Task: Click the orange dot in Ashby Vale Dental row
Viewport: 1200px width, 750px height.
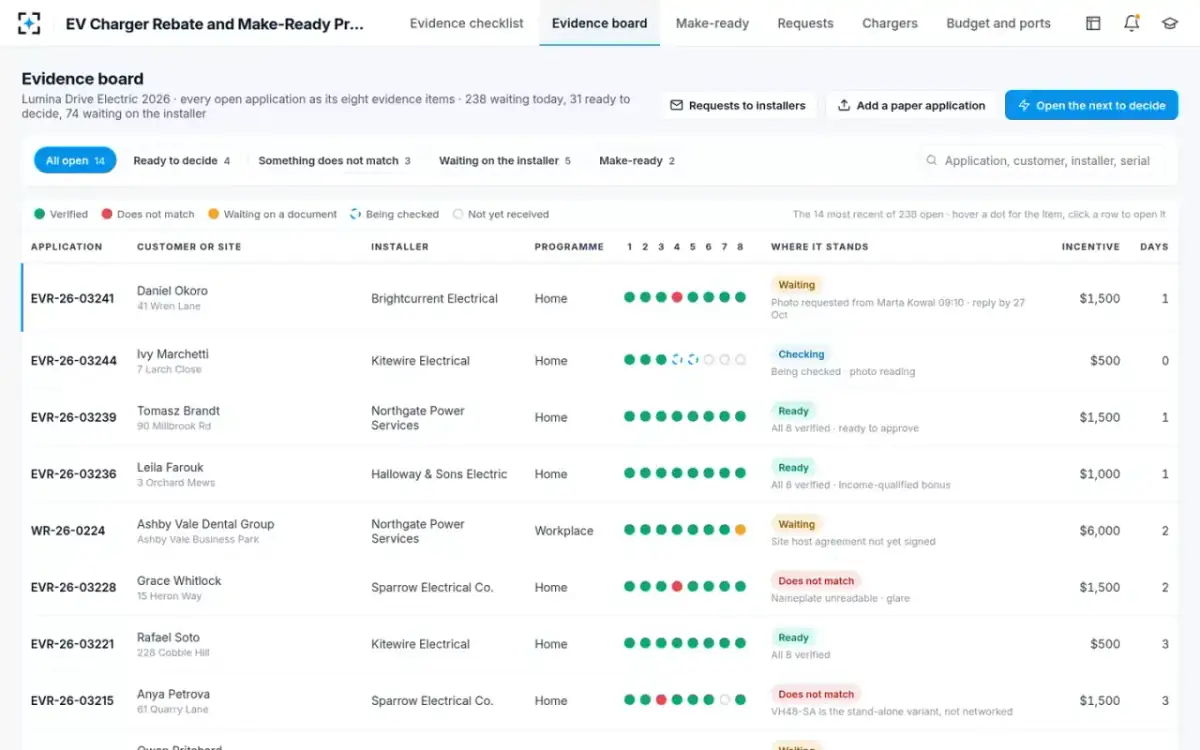Action: (740, 530)
